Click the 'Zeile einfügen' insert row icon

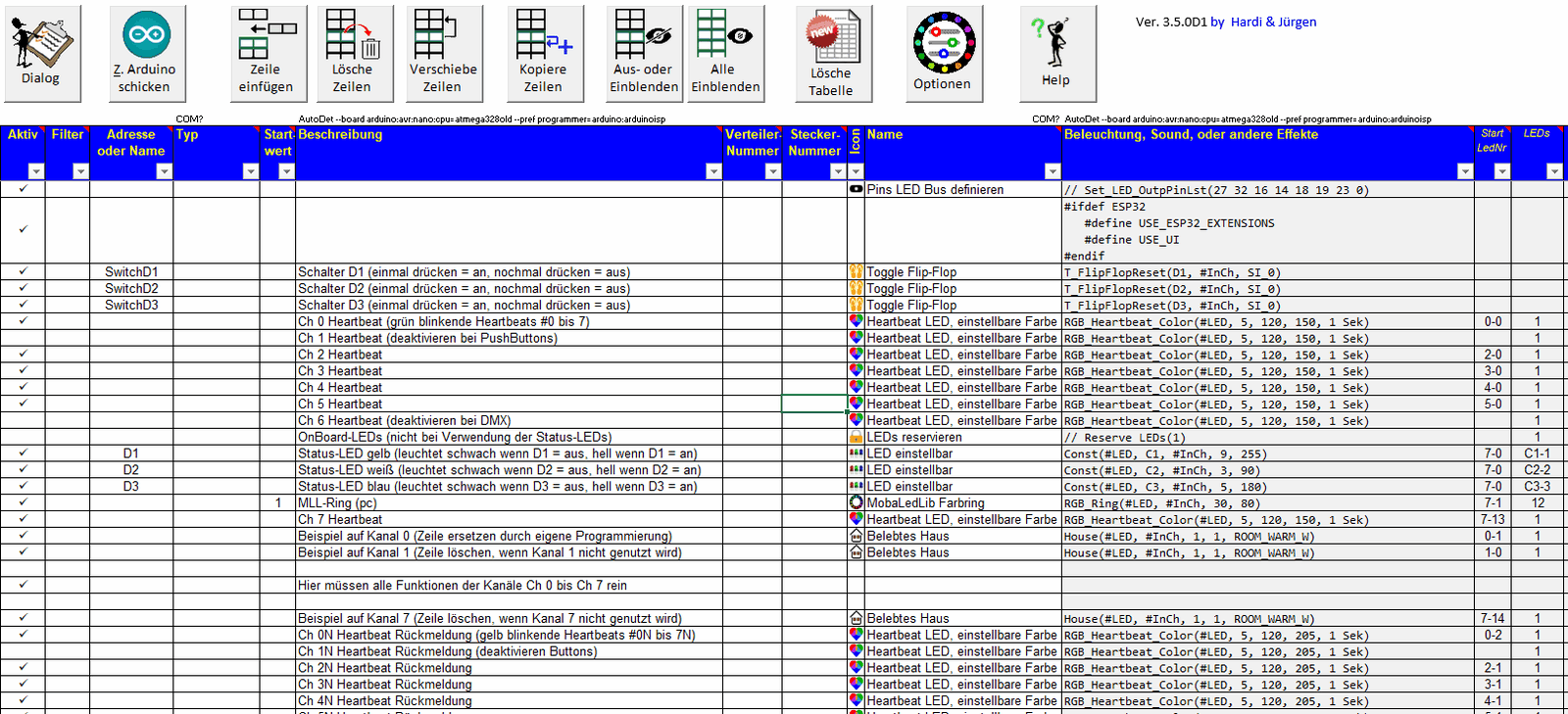(x=267, y=53)
